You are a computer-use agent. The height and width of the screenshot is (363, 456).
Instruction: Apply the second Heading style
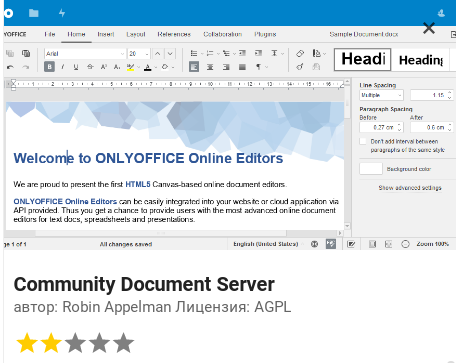pos(421,60)
